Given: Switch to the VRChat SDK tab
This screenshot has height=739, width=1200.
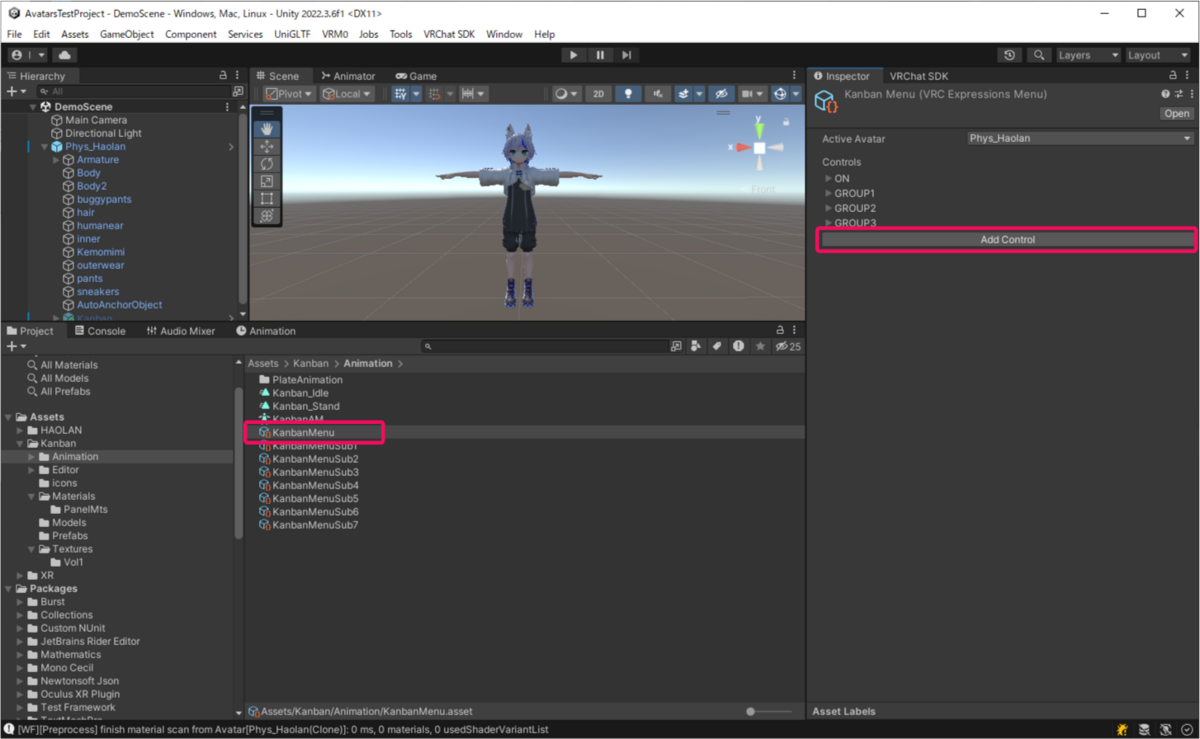Looking at the screenshot, I should (918, 76).
